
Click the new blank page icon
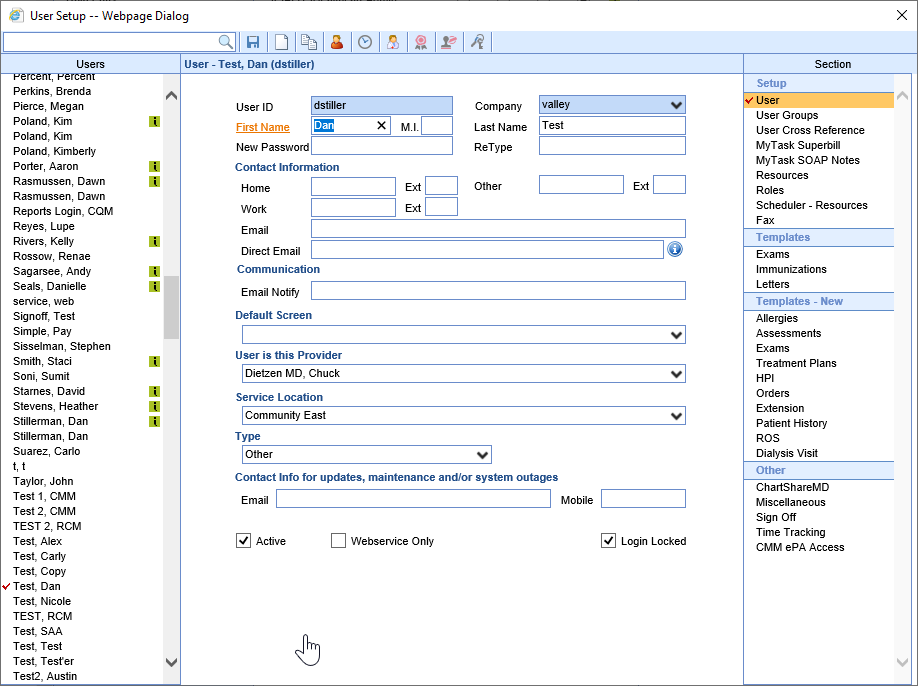281,42
